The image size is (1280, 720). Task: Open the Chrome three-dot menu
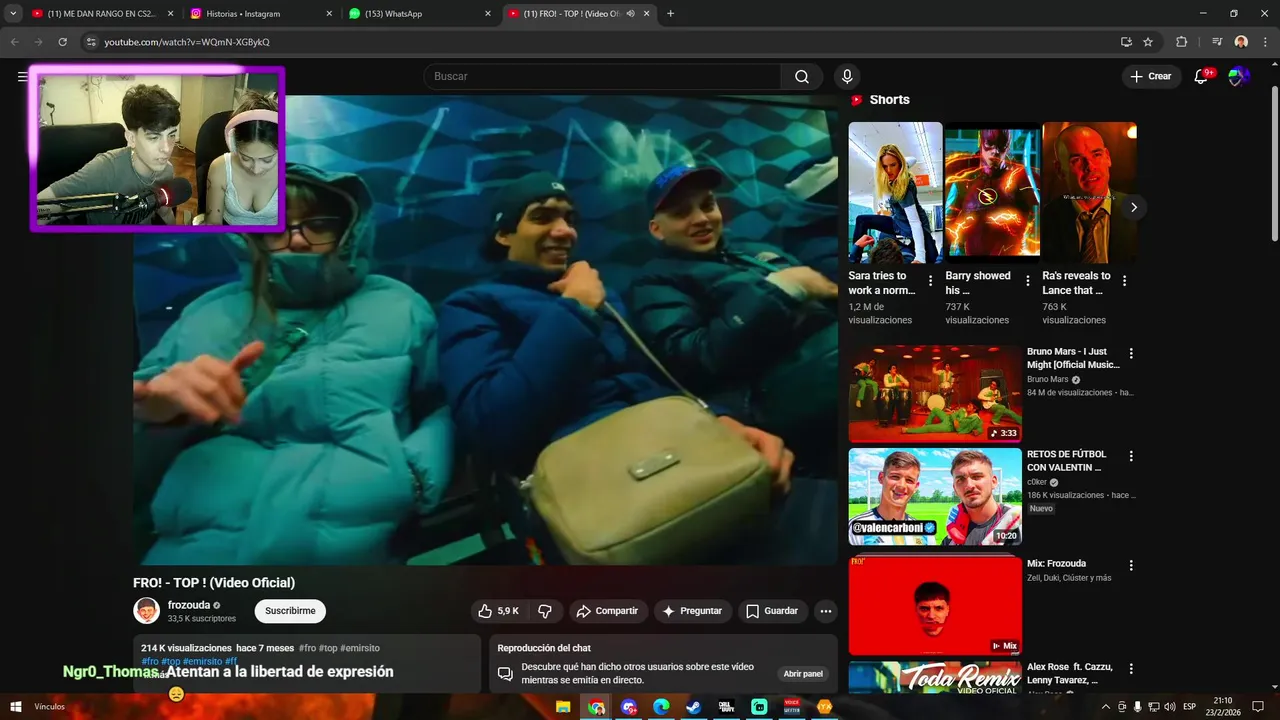(1263, 42)
